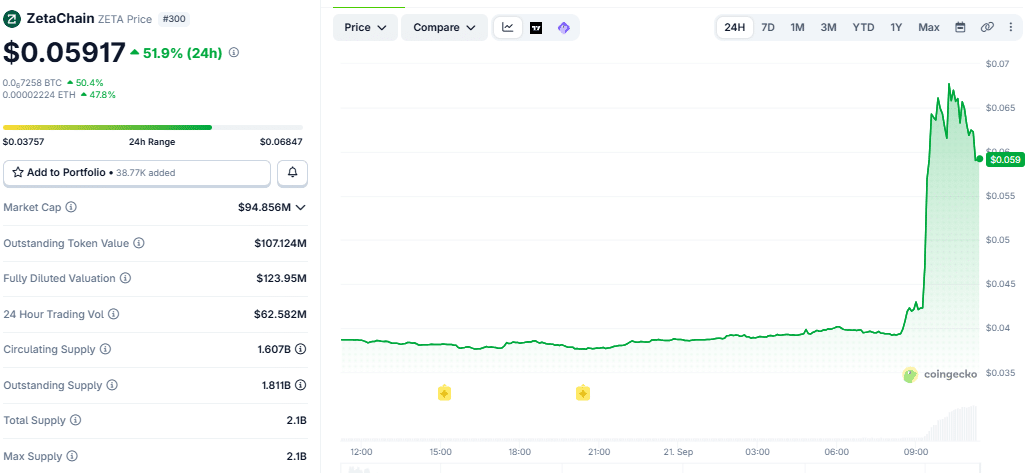Select the 24H time range
The width and height of the screenshot is (1027, 473).
coord(735,28)
